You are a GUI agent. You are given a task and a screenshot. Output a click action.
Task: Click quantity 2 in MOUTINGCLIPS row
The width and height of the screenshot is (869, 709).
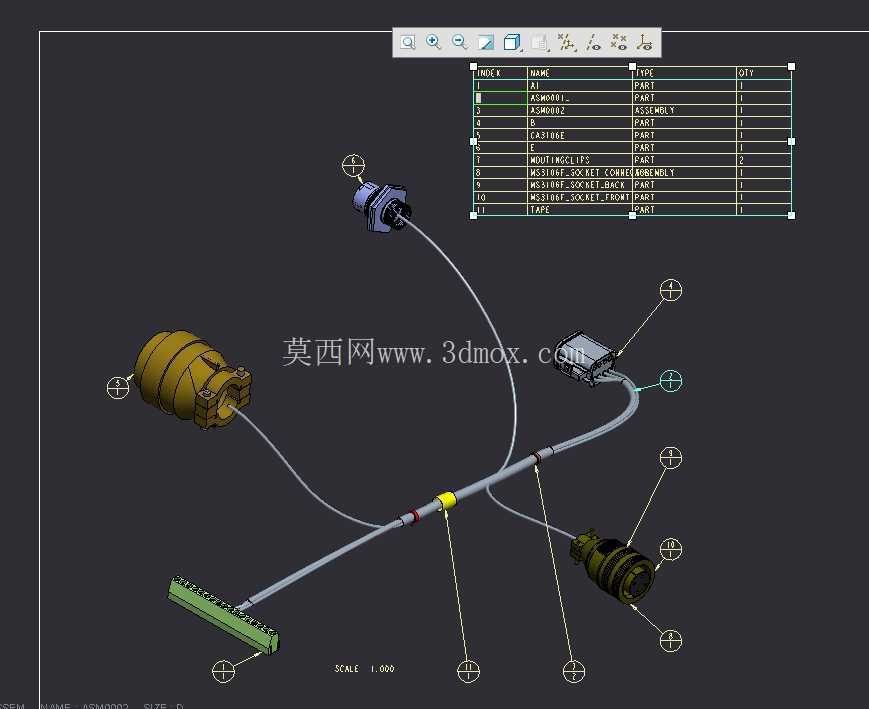764,160
